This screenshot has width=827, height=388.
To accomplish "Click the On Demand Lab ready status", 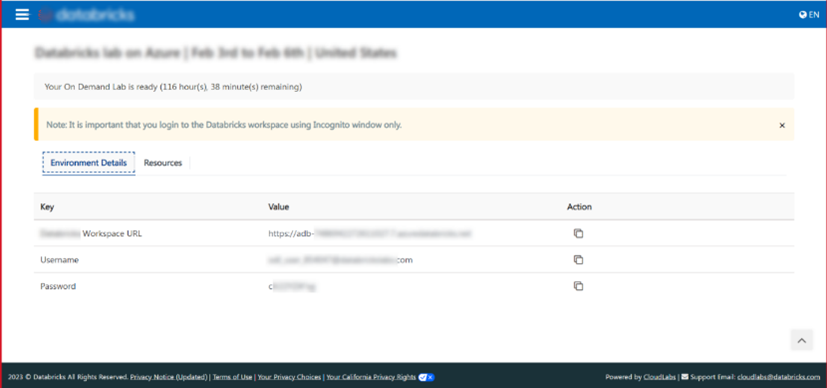I will click(x=174, y=87).
